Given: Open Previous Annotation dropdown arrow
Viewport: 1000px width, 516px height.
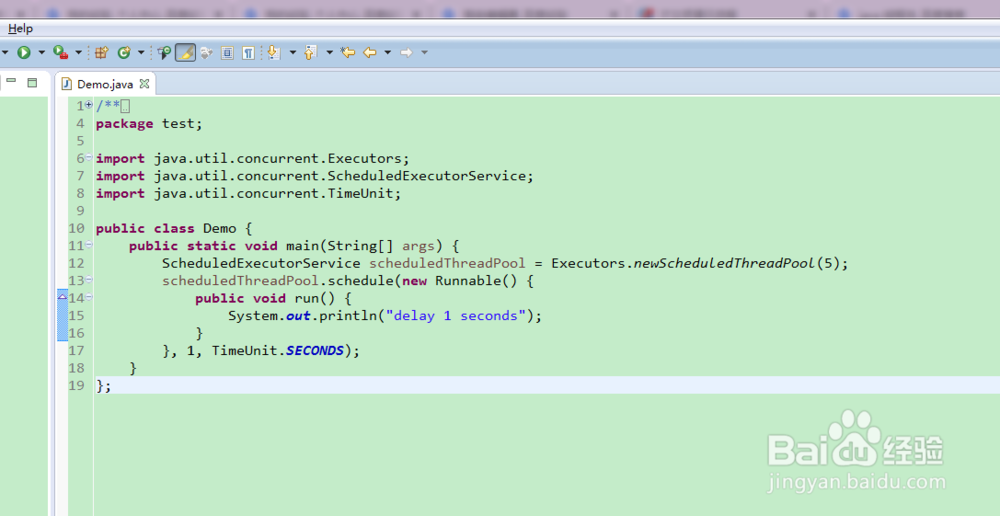Looking at the screenshot, I should click(330, 52).
